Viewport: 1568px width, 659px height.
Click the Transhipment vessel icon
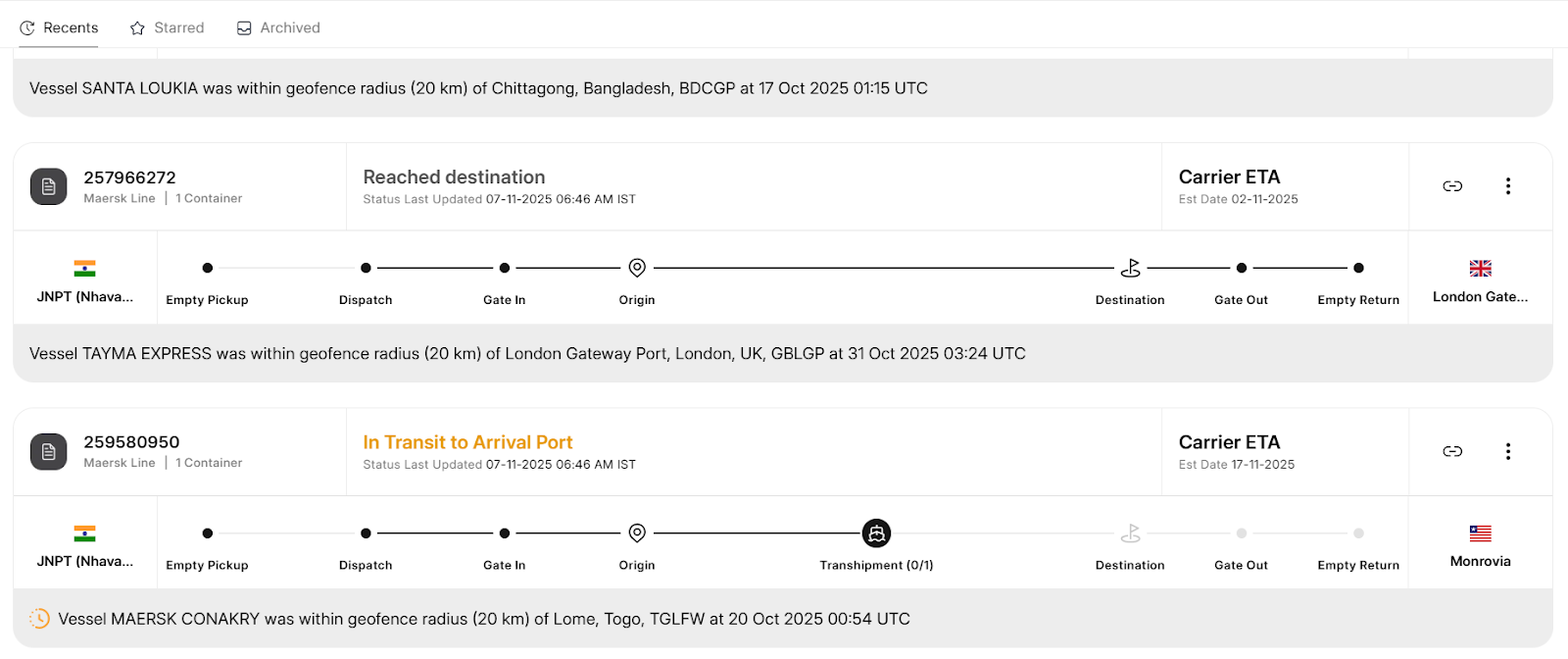pos(875,532)
